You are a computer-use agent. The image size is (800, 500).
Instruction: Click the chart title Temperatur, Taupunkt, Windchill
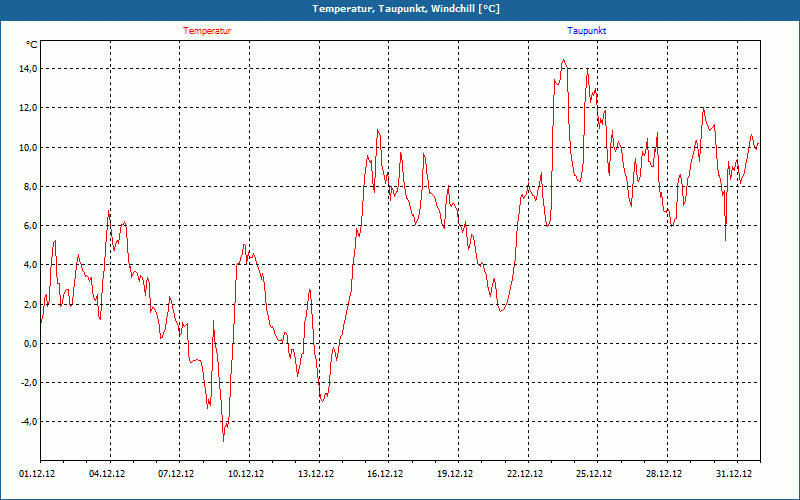406,9
